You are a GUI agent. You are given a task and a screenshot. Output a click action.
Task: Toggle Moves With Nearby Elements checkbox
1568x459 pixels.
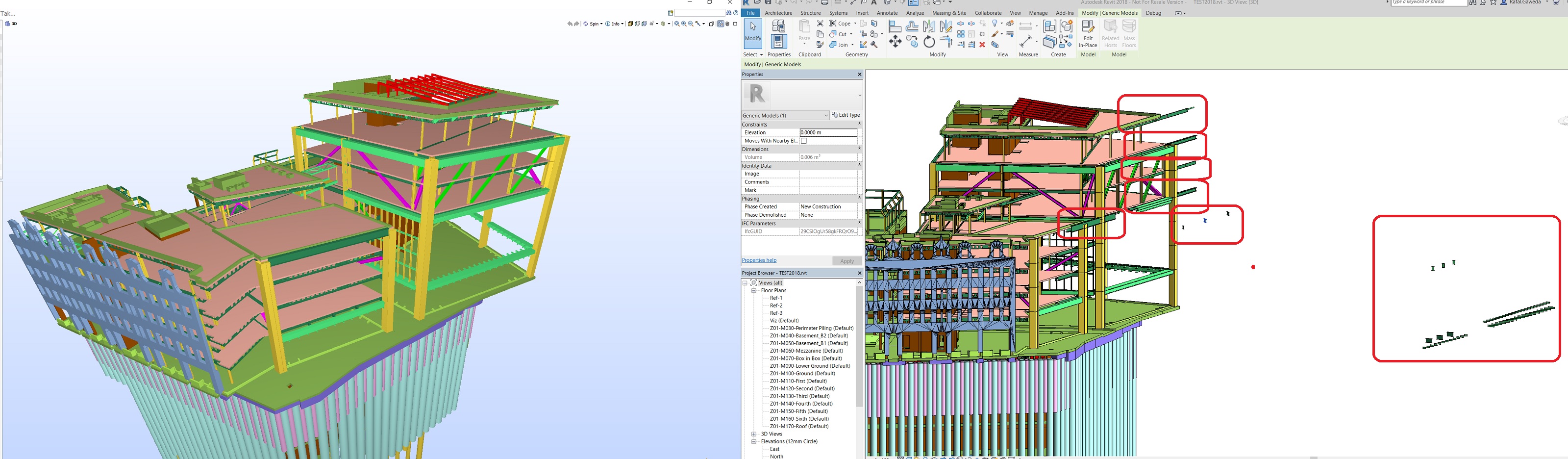[803, 141]
